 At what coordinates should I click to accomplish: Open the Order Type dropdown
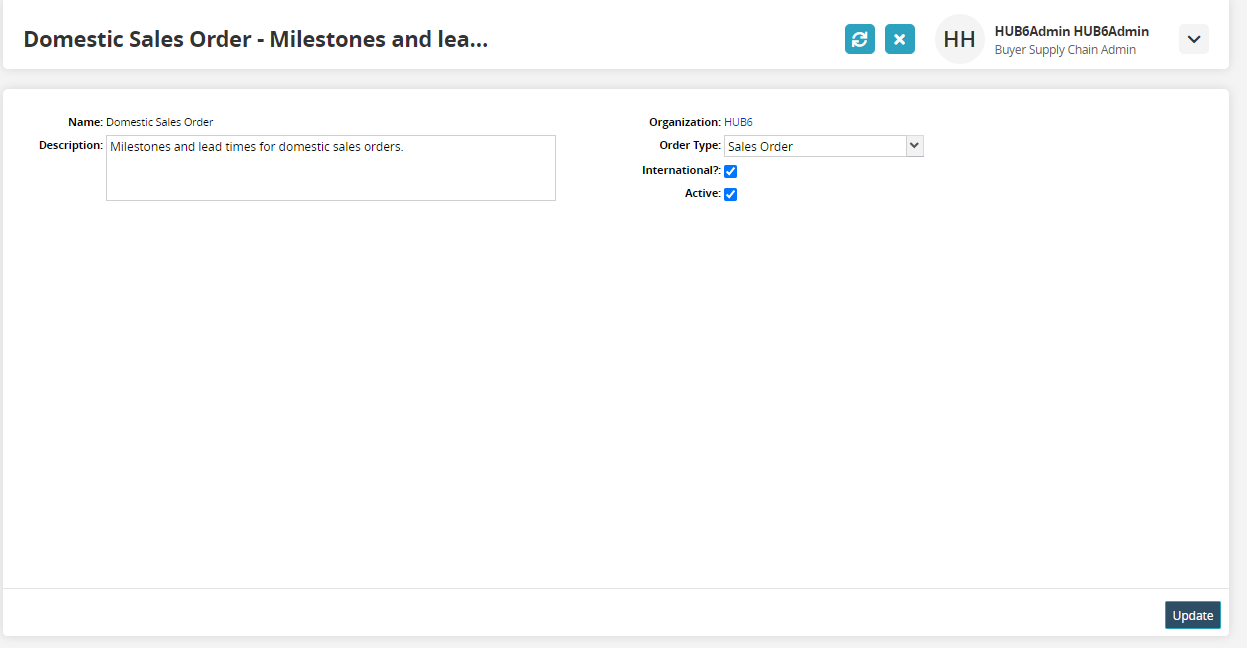[823, 146]
